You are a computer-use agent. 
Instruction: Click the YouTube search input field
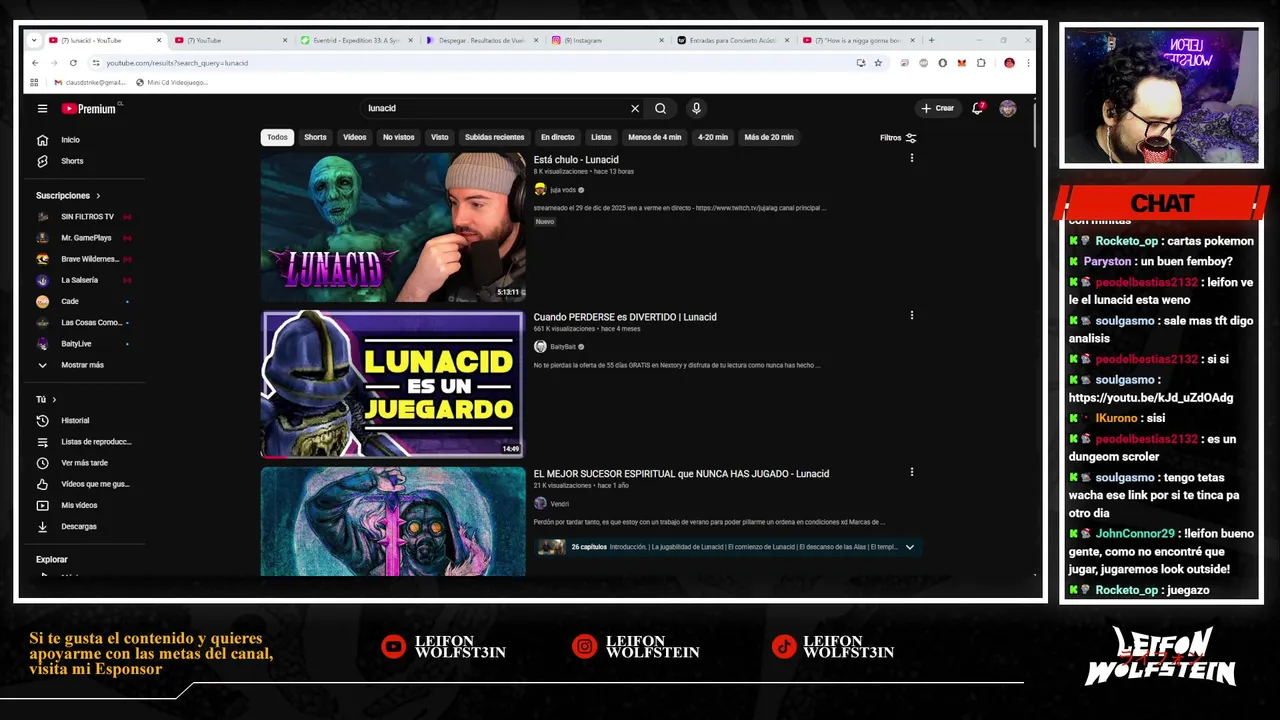tap(495, 108)
